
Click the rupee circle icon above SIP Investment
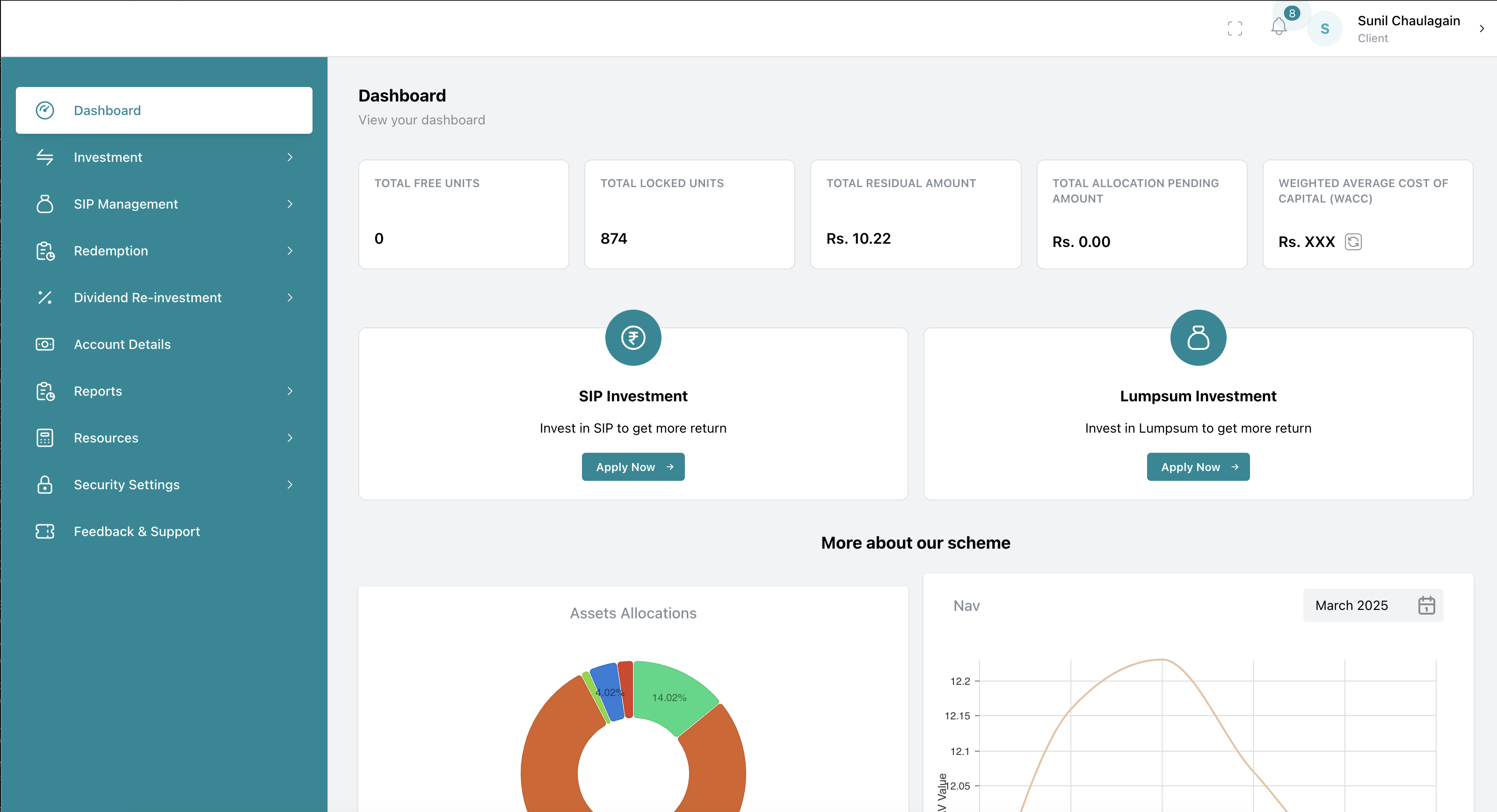pos(633,338)
